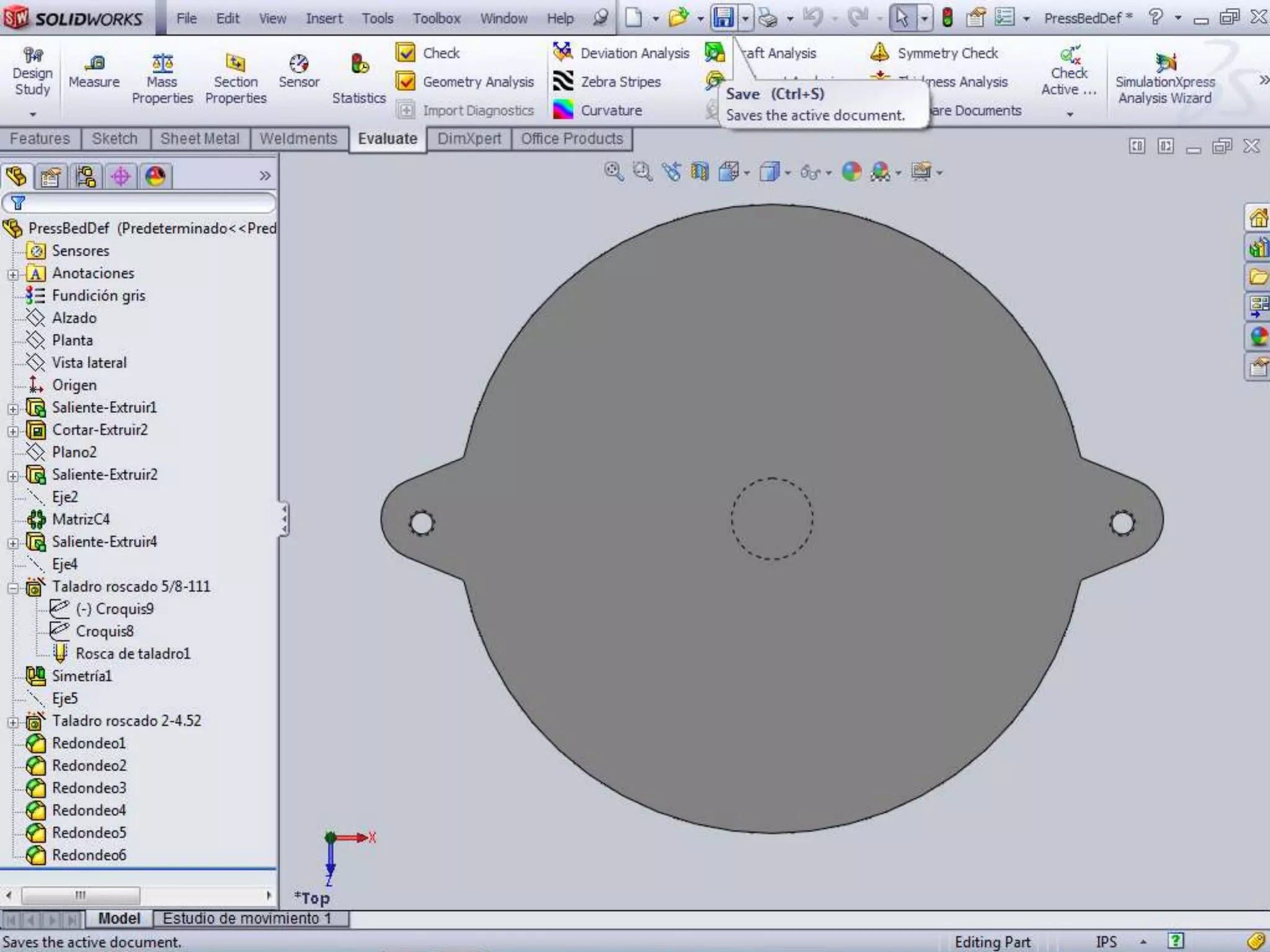1270x952 pixels.
Task: Expand the Anotaciones folder
Action: (13, 274)
